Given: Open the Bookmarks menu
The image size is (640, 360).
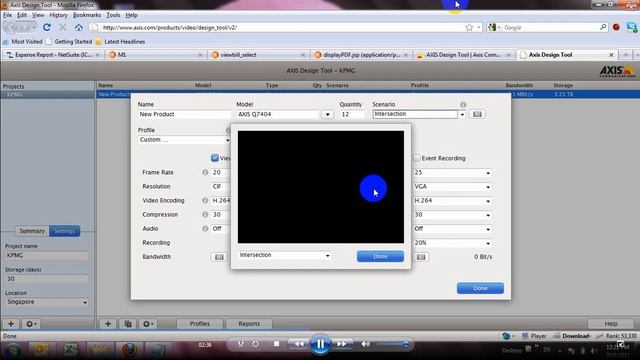Looking at the screenshot, I should tap(87, 15).
